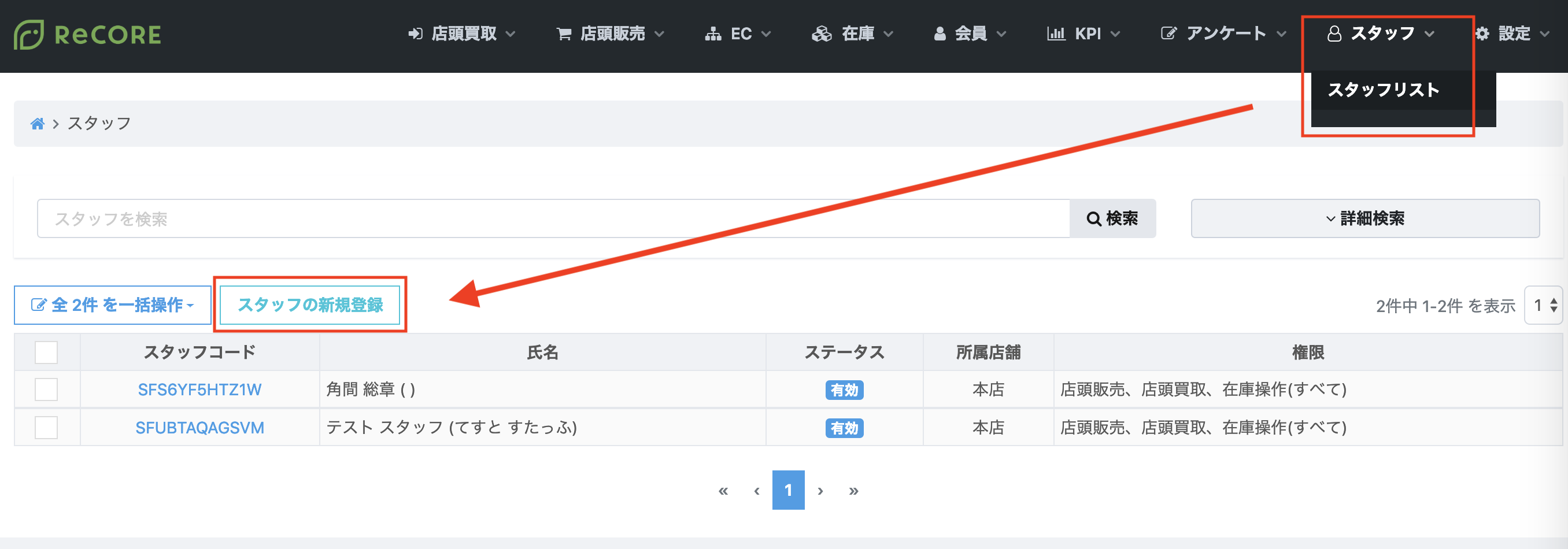Expand the 会員 menu chevron
Viewport: 1568px width, 549px height.
[1001, 34]
